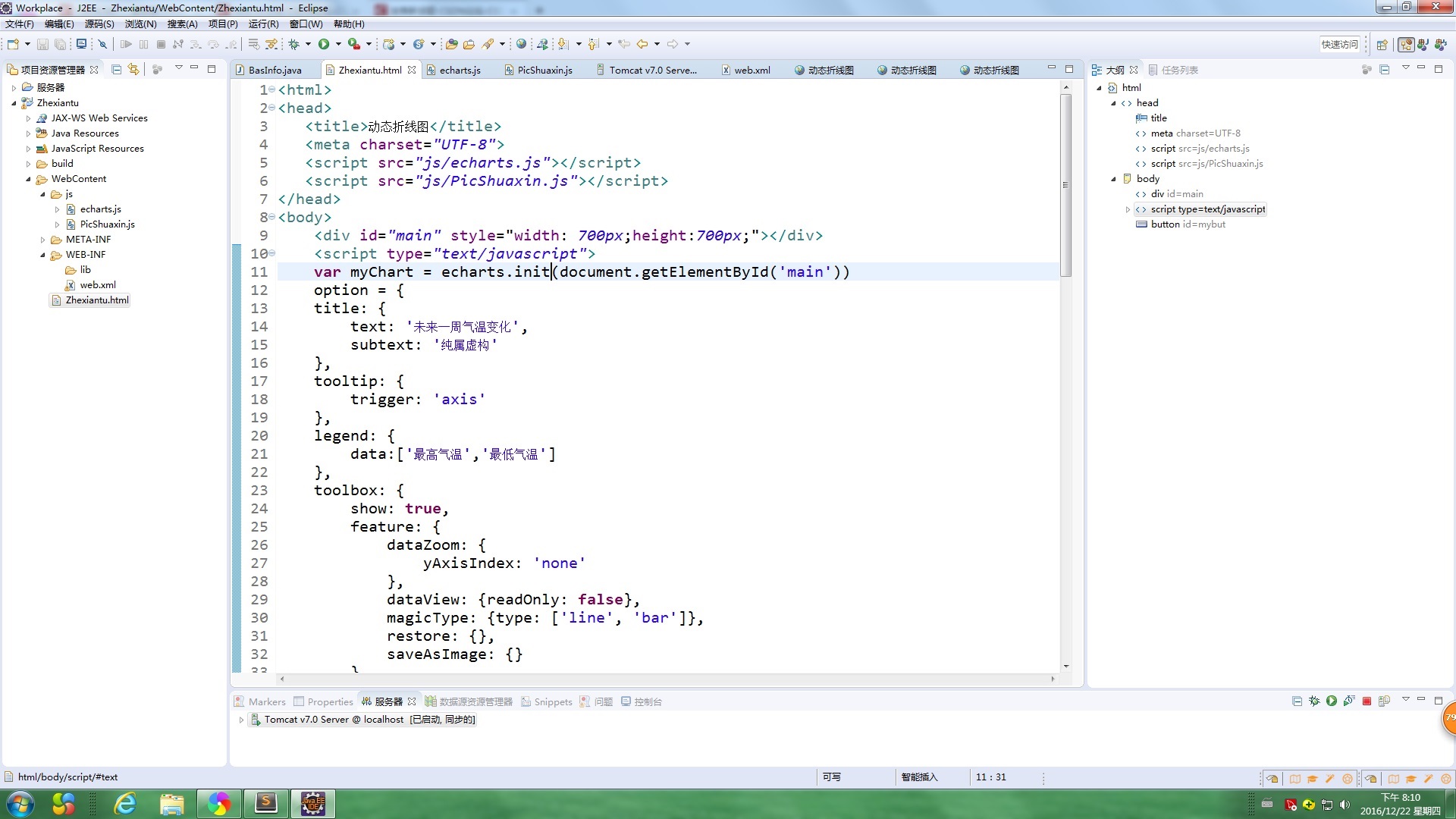Open the Debug button dropdown arrow
This screenshot has width=1456, height=819.
[308, 44]
